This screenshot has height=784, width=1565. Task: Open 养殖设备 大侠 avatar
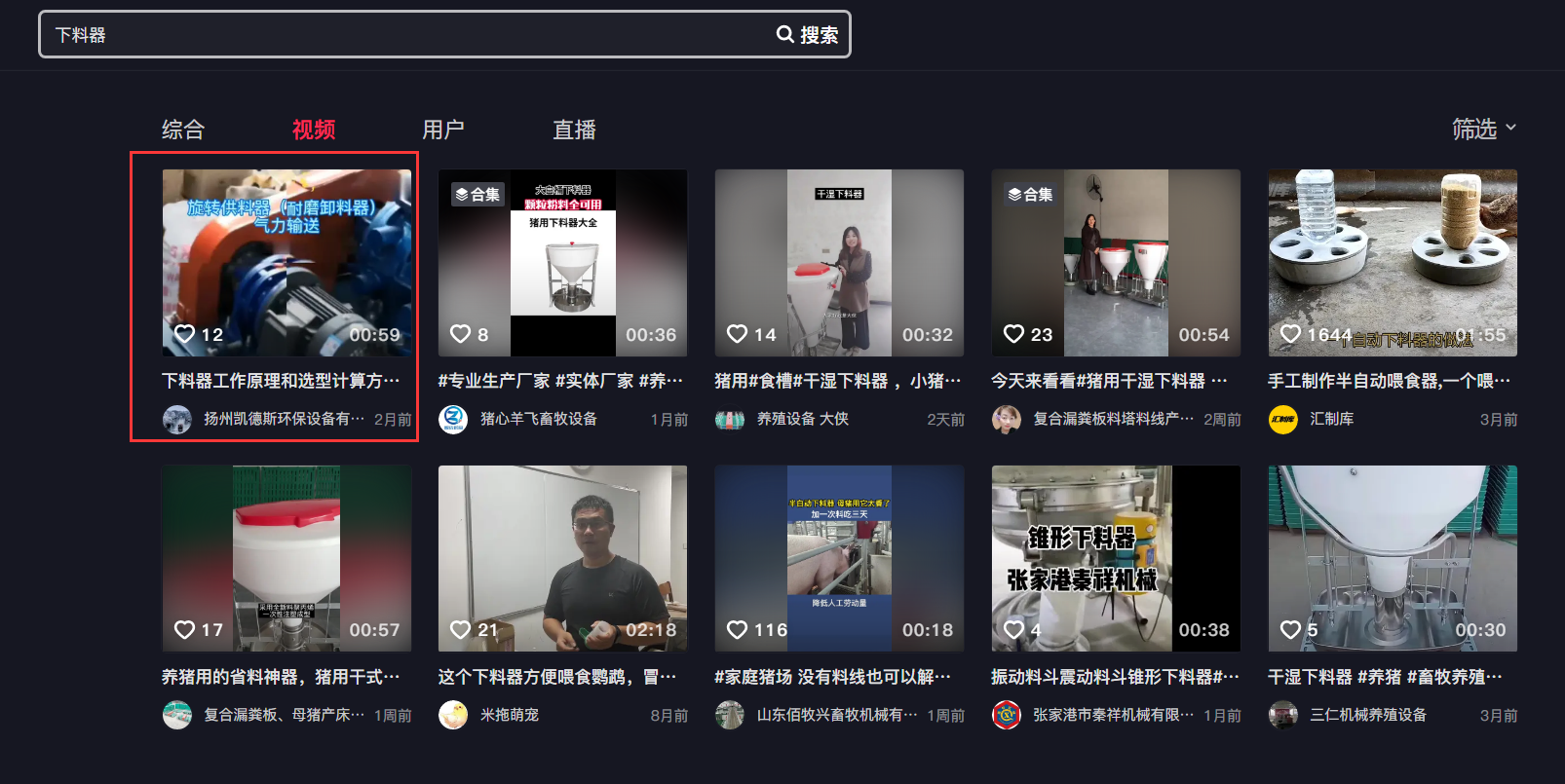730,420
